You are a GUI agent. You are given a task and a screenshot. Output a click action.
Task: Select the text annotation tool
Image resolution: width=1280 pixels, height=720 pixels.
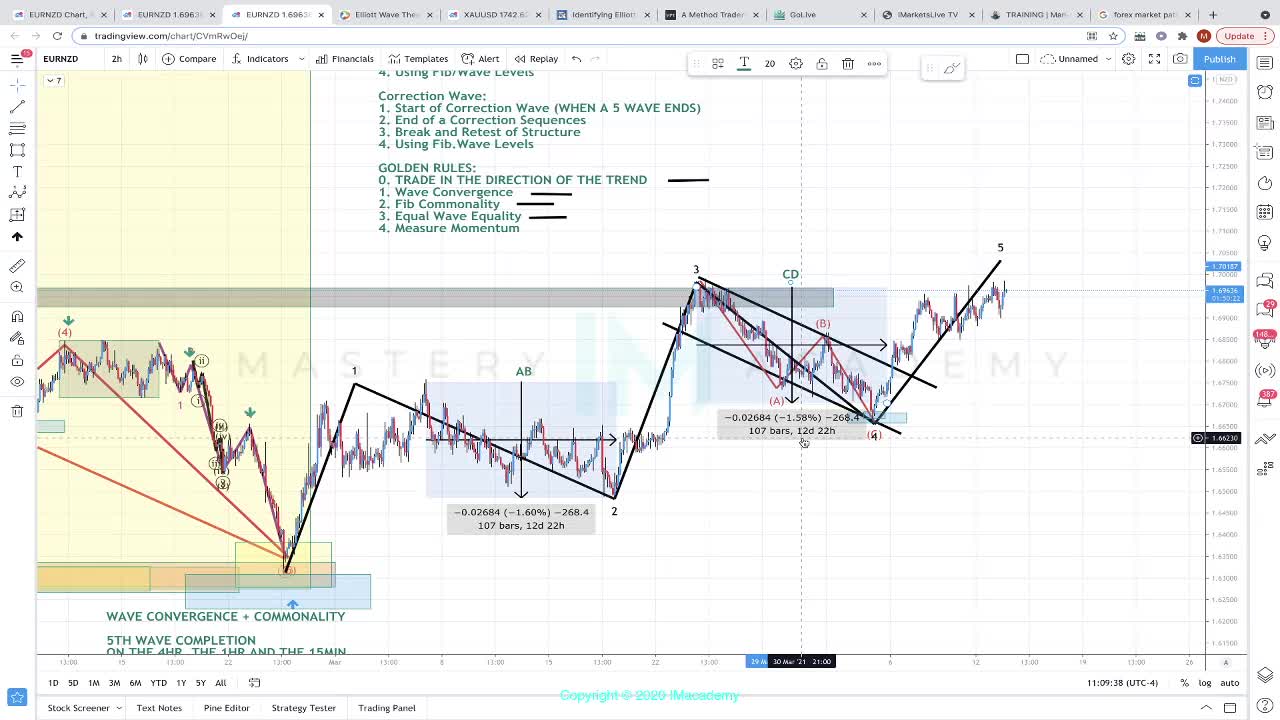pos(17,172)
